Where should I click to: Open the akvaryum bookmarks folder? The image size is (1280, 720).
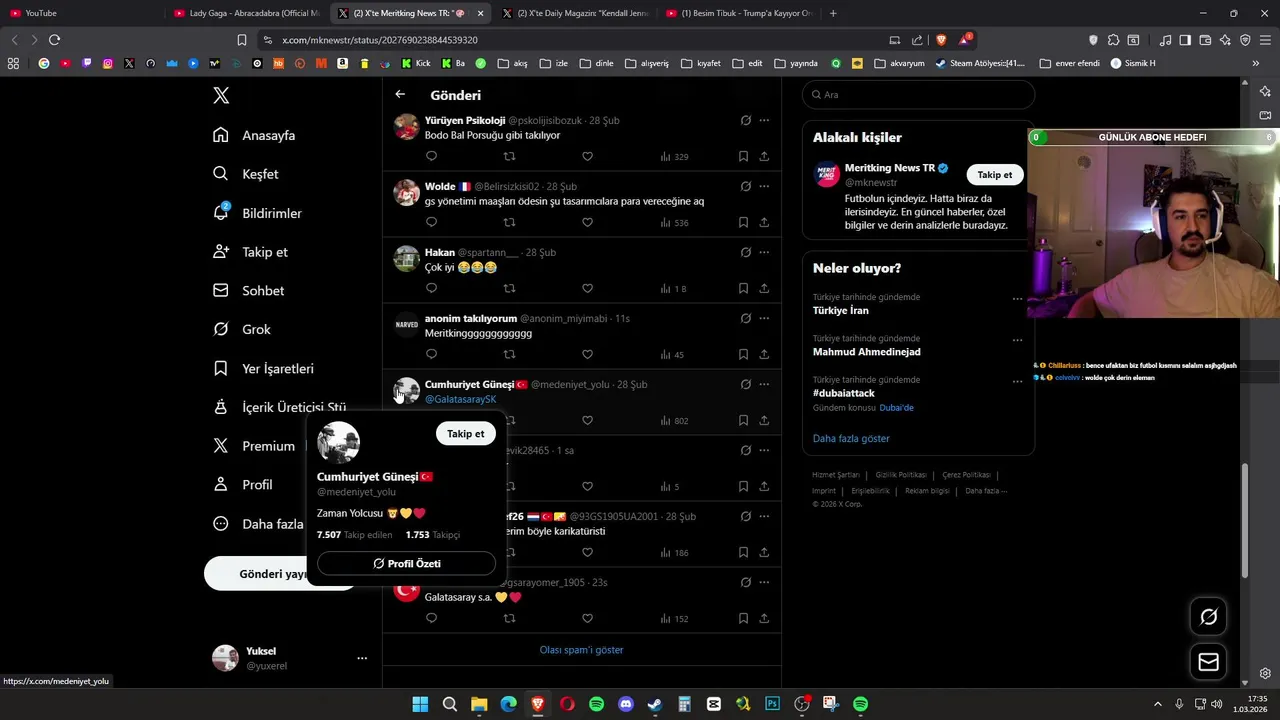pos(899,63)
